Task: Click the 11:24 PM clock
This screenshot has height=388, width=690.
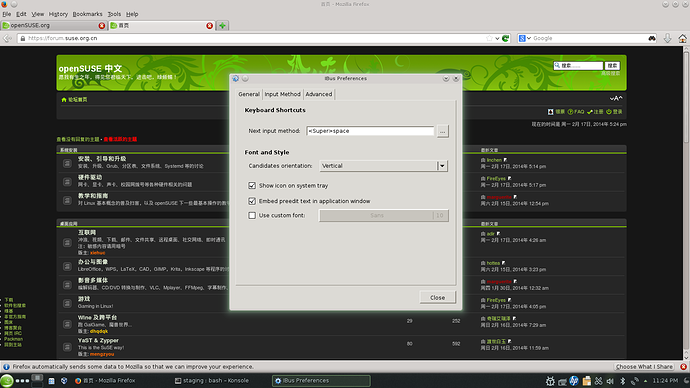Action: click(665, 381)
